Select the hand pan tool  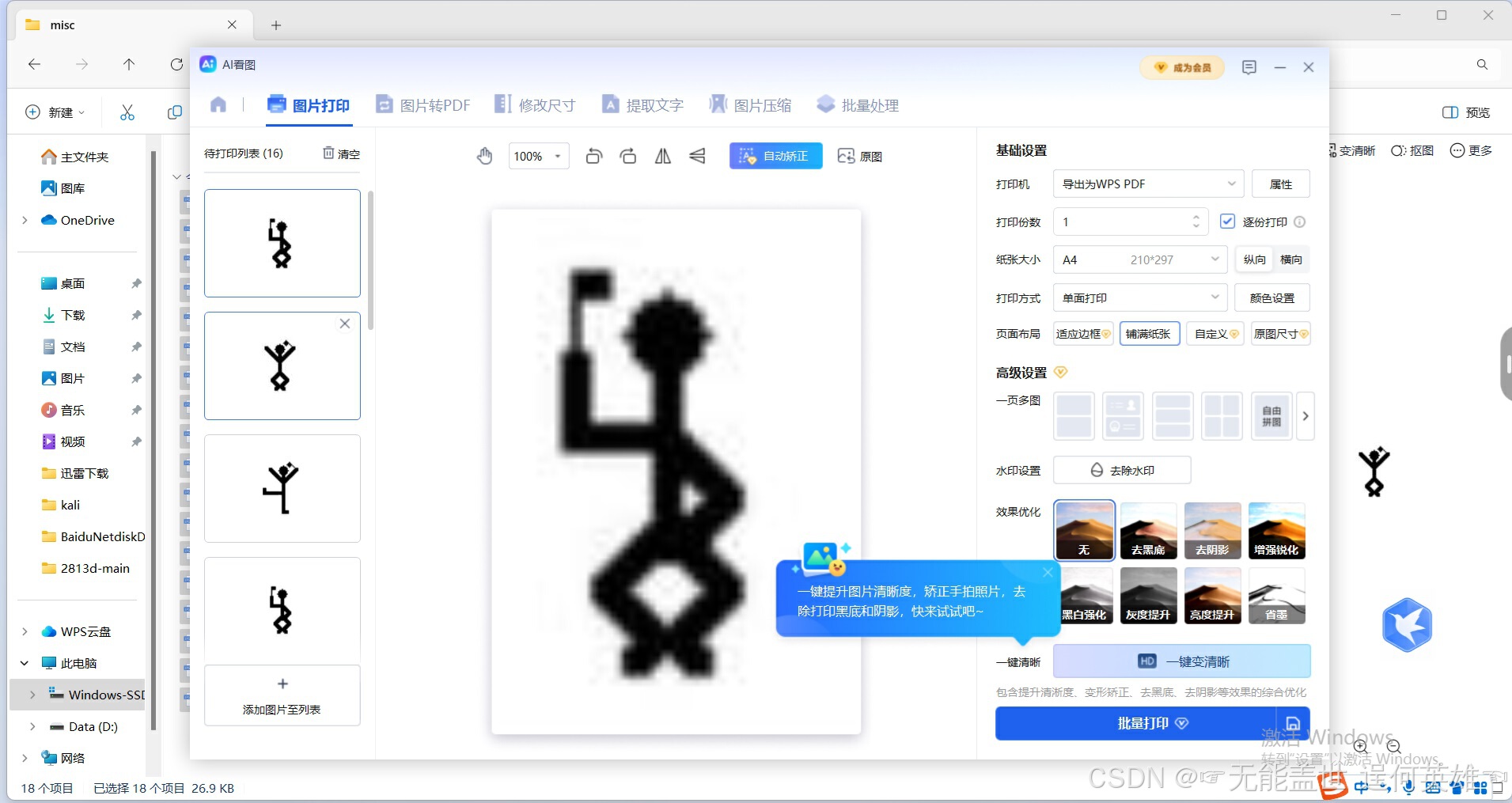click(x=485, y=157)
